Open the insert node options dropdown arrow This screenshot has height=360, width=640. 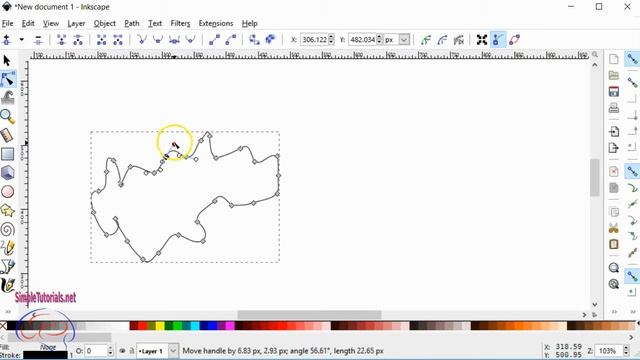(22, 40)
